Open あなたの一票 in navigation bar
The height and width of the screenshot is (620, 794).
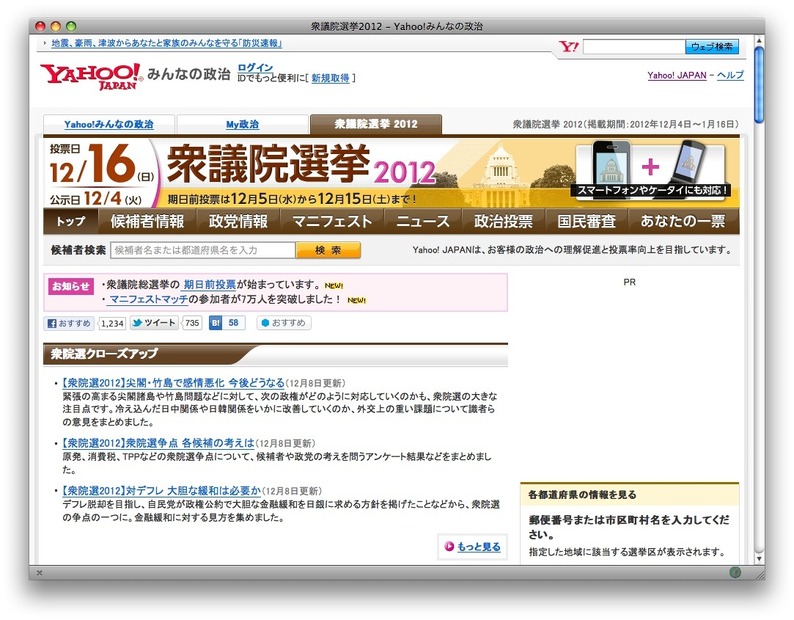(683, 221)
